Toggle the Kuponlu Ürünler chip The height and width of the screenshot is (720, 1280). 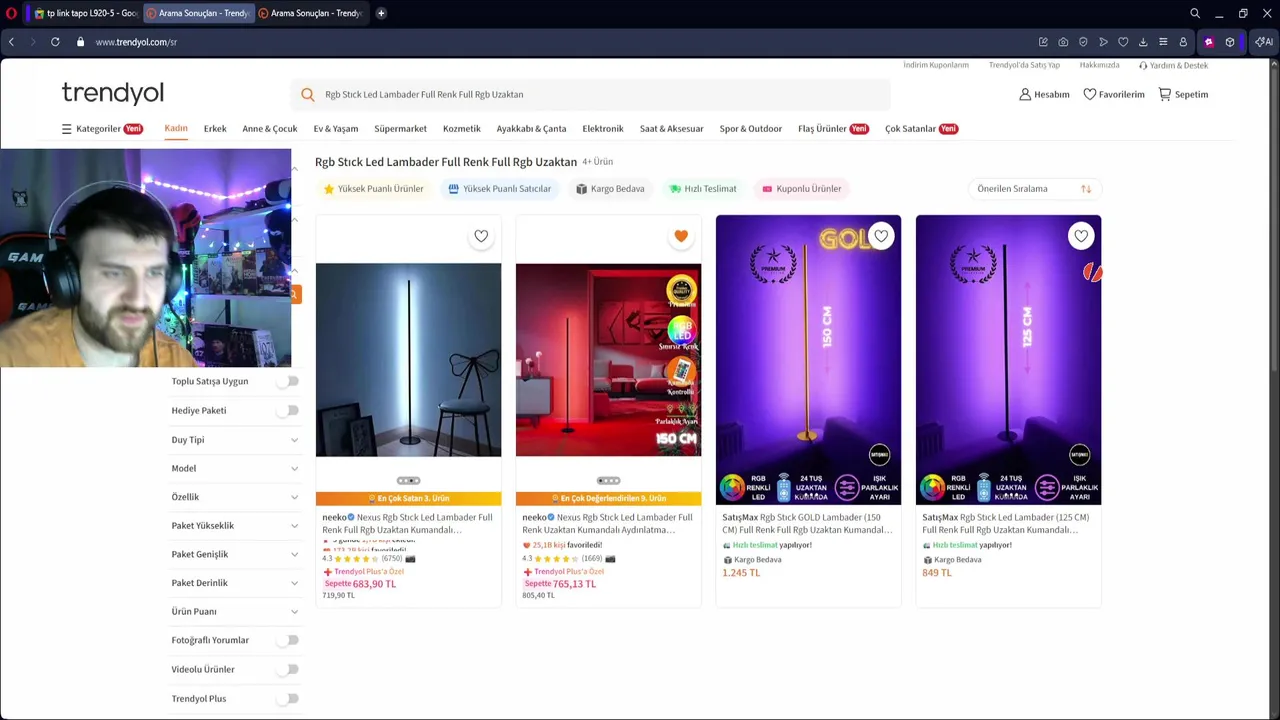pyautogui.click(x=801, y=188)
